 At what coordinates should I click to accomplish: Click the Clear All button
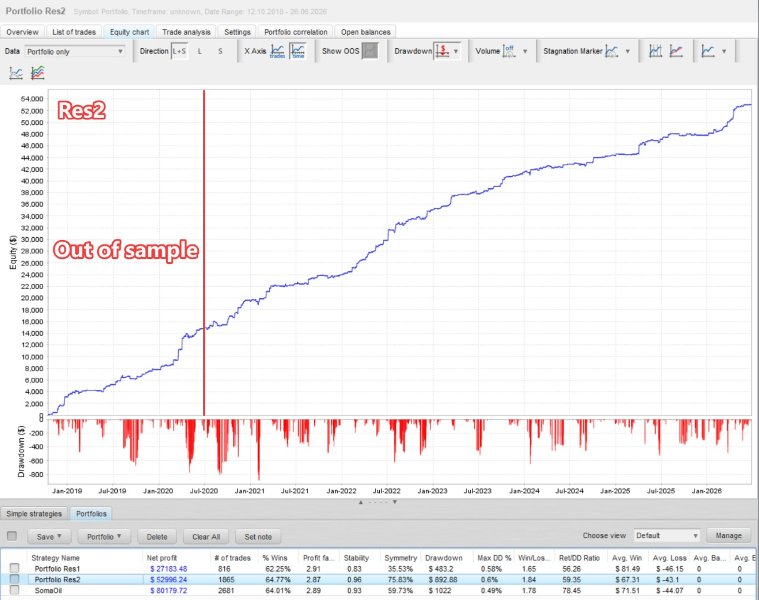(206, 537)
